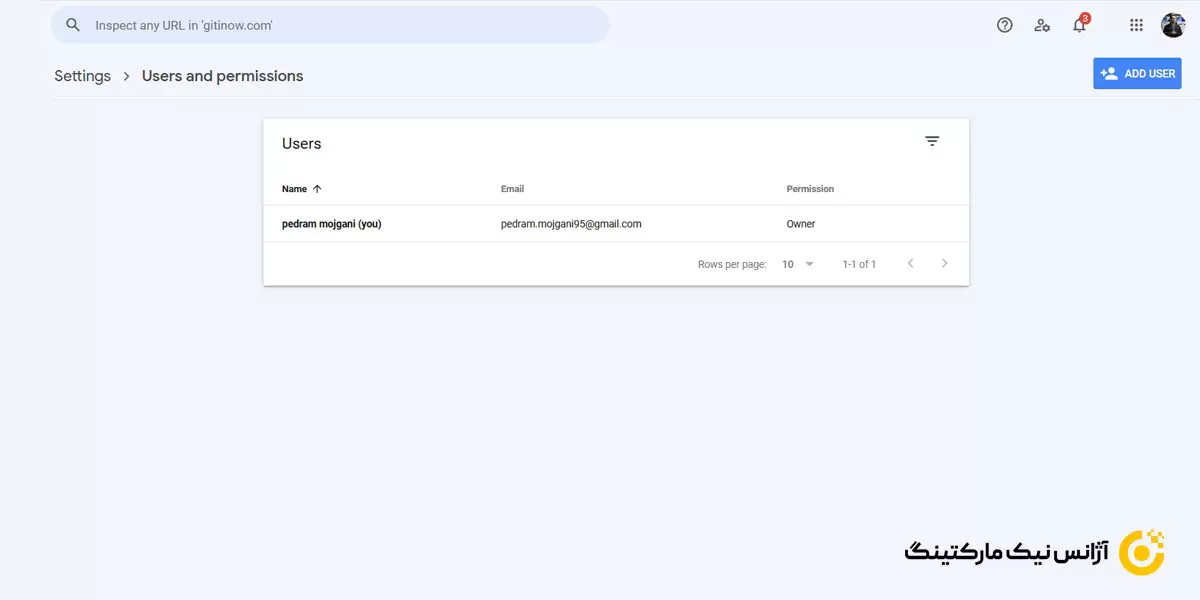Select the pedram mojgani user row
This screenshot has height=600, width=1200.
(331, 224)
